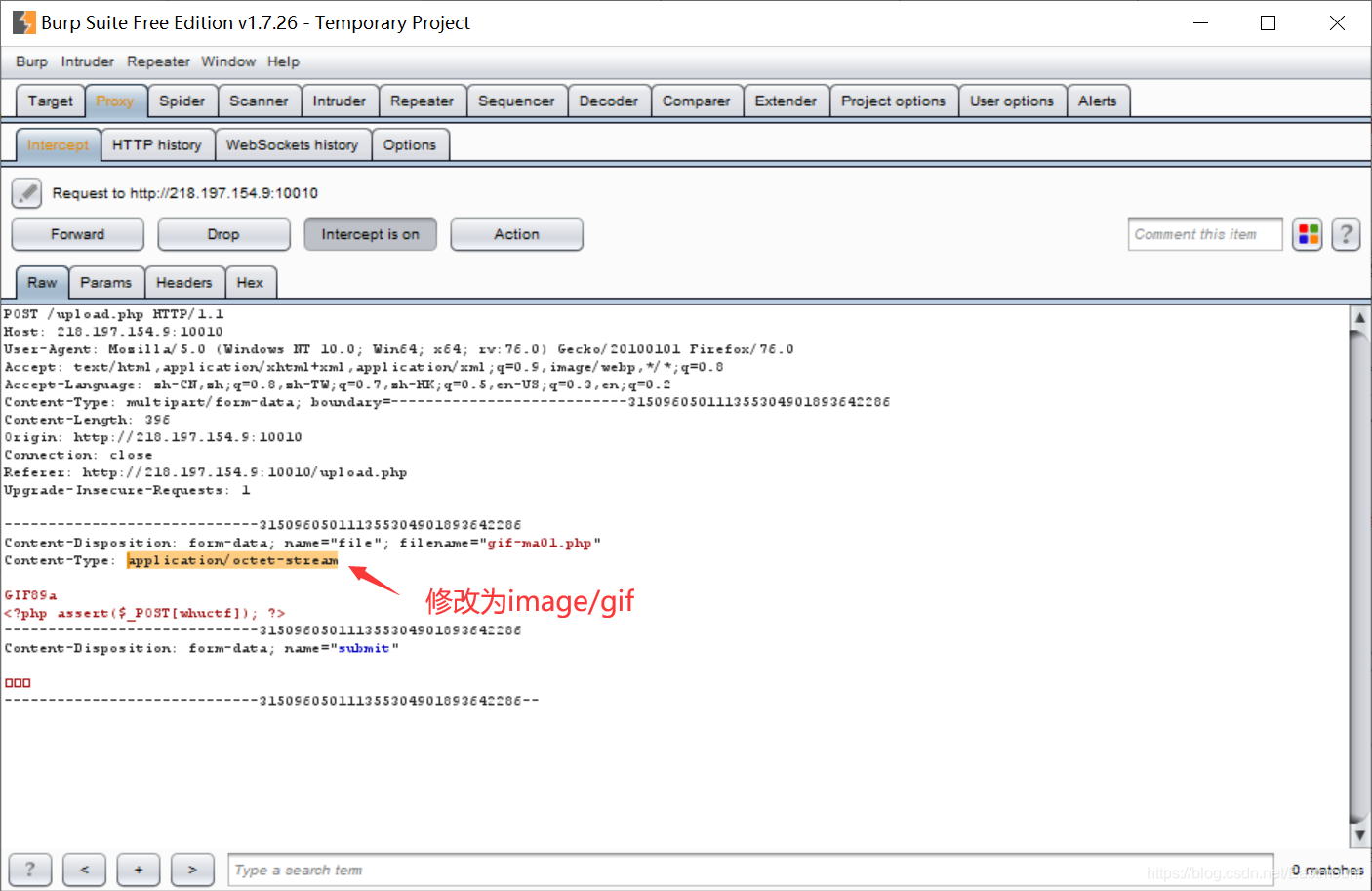The height and width of the screenshot is (891, 1372).
Task: Open the highlight color picker icon
Action: coord(1308,234)
